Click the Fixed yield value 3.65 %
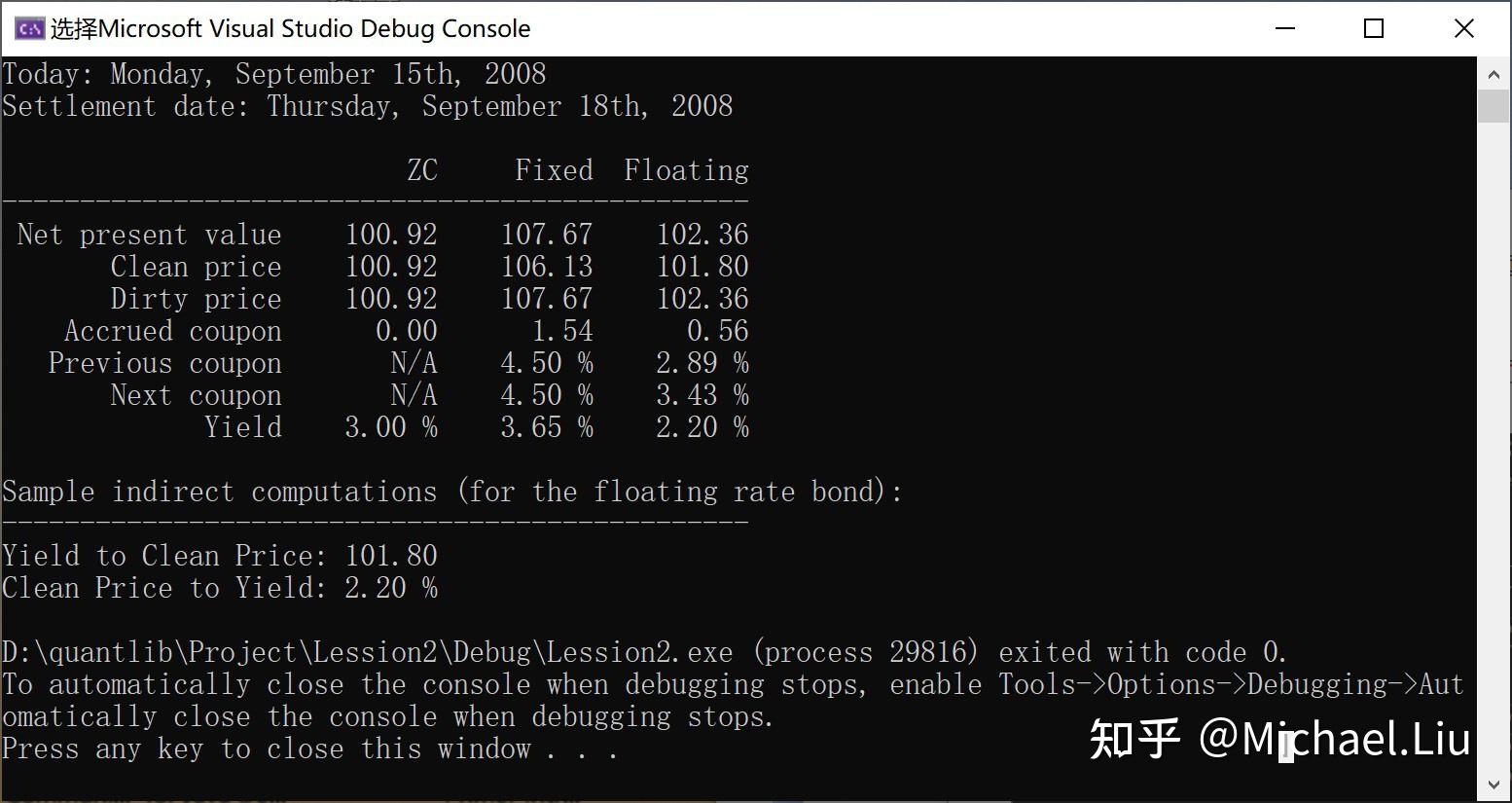The image size is (1512, 803). (x=546, y=427)
